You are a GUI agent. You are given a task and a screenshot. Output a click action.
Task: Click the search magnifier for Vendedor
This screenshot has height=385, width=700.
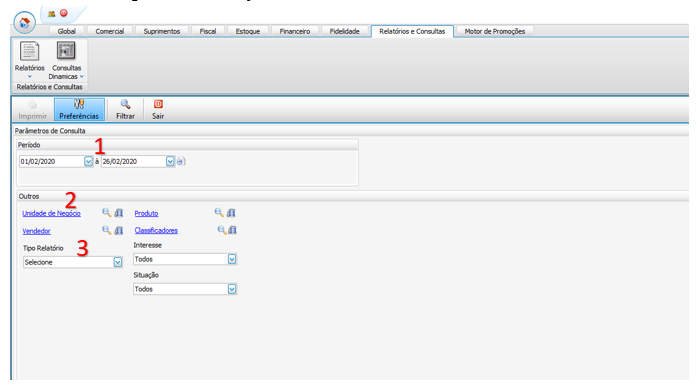106,230
